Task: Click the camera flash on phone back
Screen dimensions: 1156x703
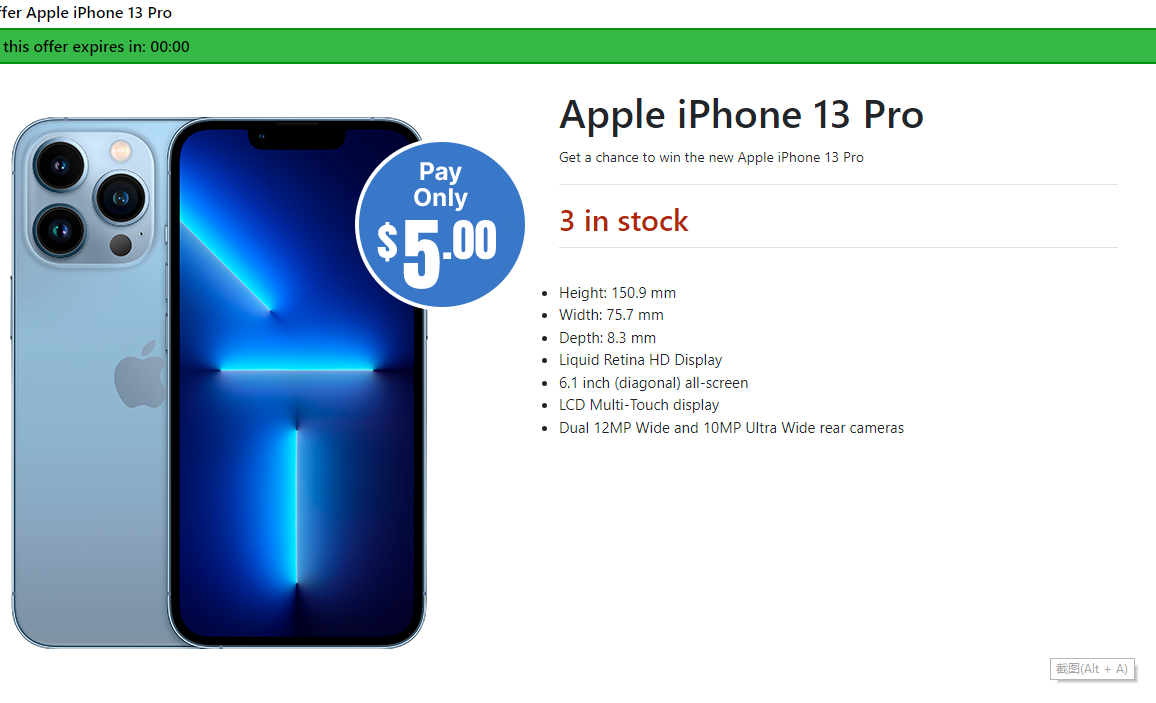Action: [120, 151]
